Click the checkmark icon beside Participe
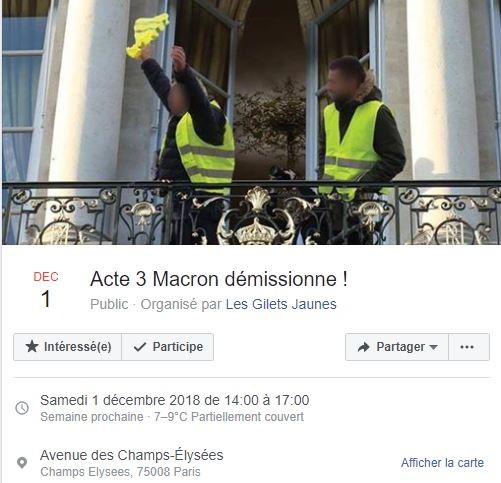Viewport: 501px width, 483px height. (x=140, y=347)
